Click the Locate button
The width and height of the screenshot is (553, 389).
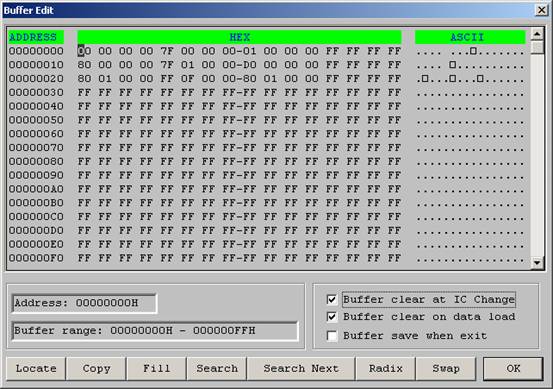point(36,369)
